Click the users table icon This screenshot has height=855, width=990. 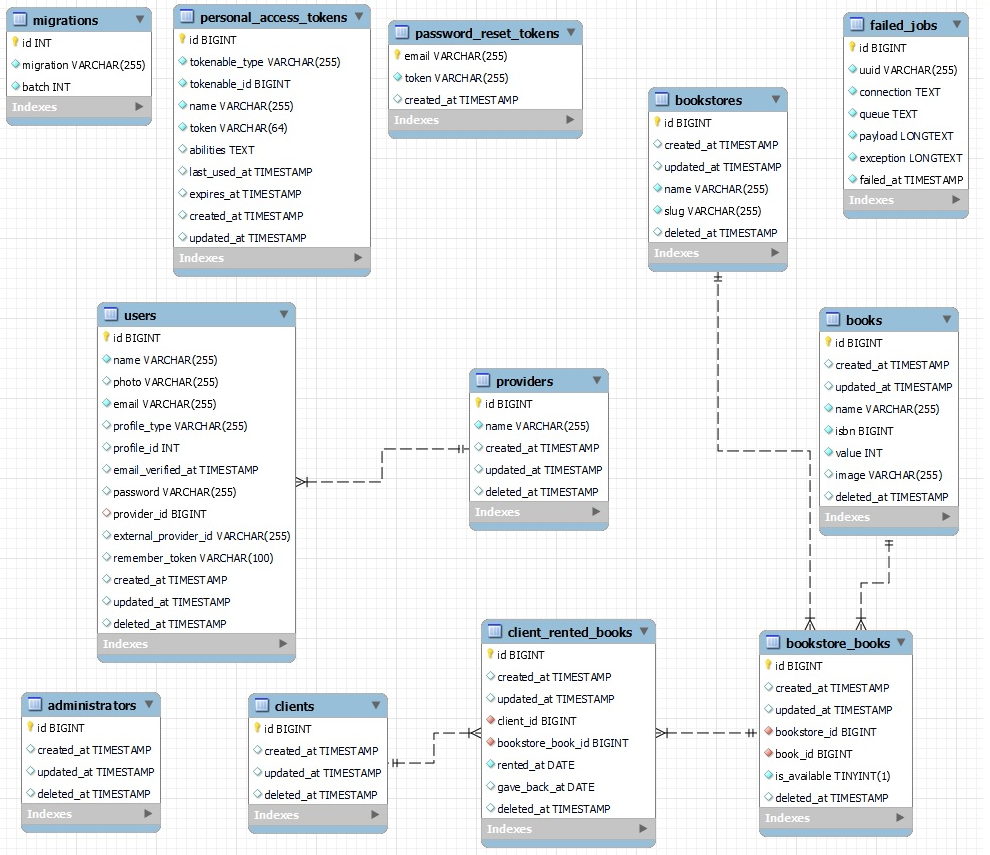110,314
